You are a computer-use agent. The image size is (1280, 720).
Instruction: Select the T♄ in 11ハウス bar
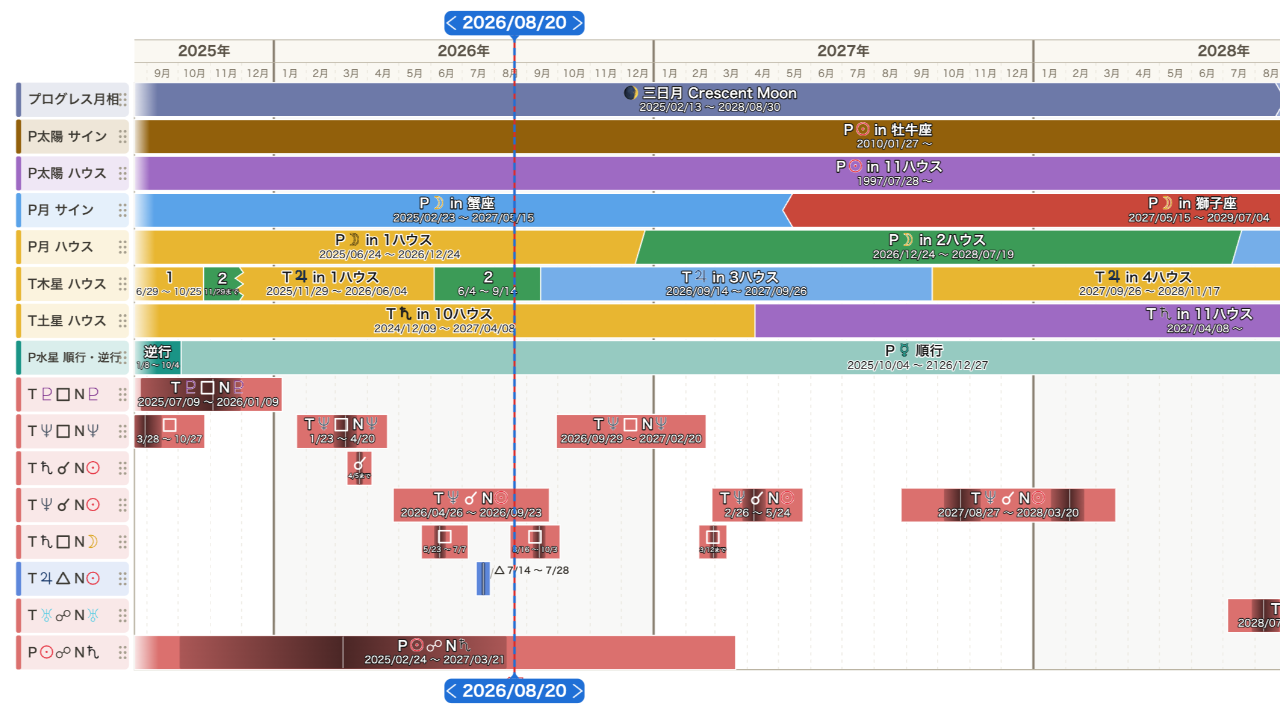tap(1018, 321)
